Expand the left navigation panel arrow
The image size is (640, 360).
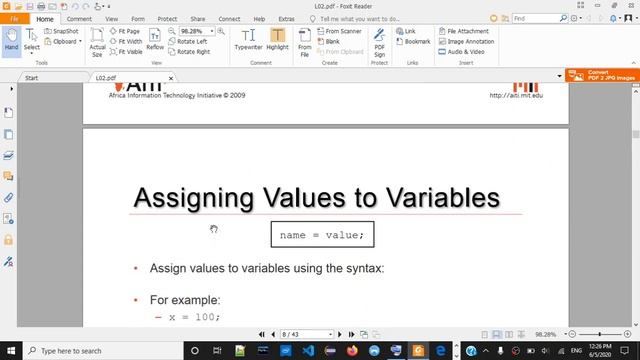(11, 89)
